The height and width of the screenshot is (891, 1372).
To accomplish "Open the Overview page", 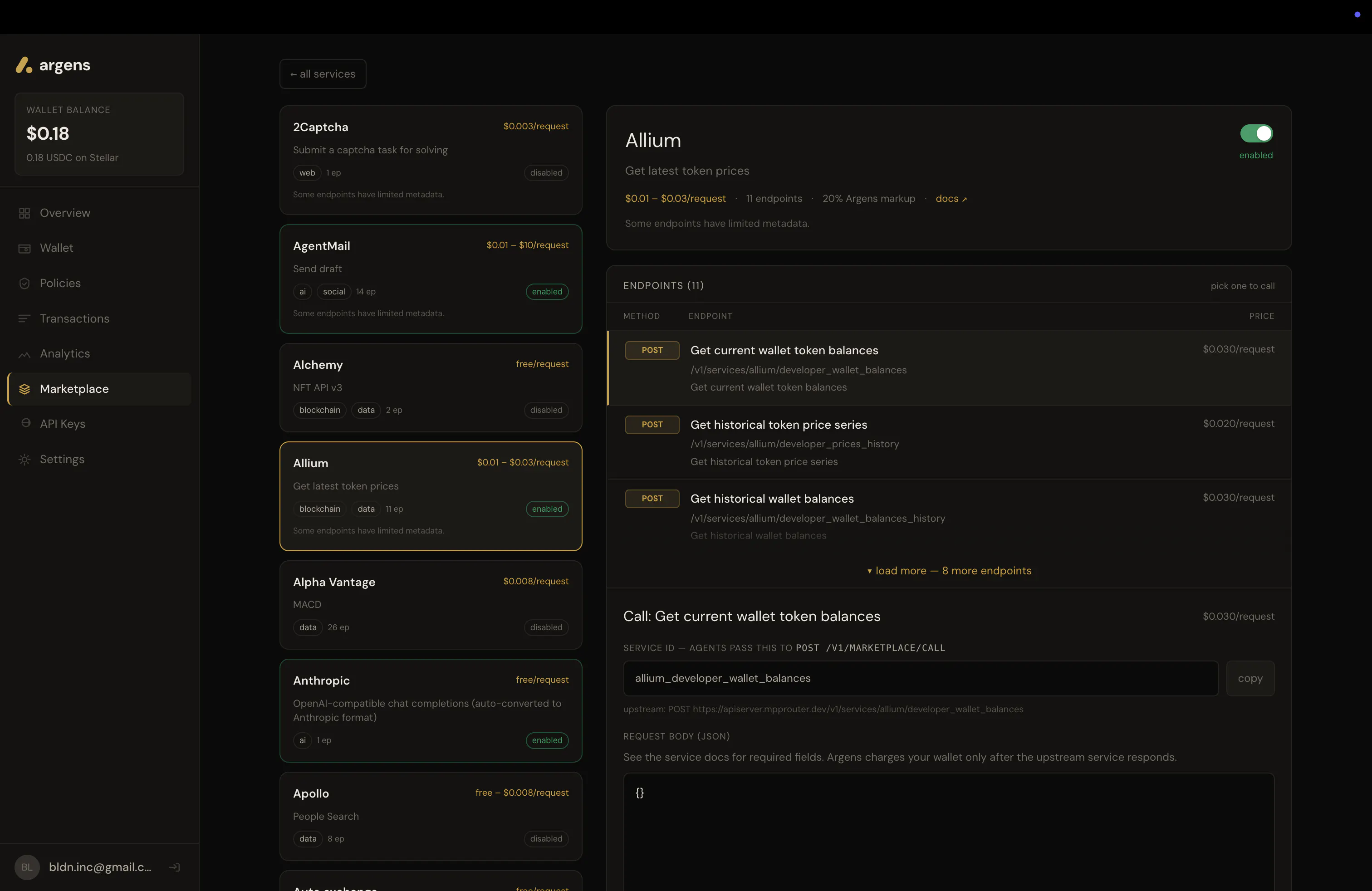I will [x=99, y=213].
